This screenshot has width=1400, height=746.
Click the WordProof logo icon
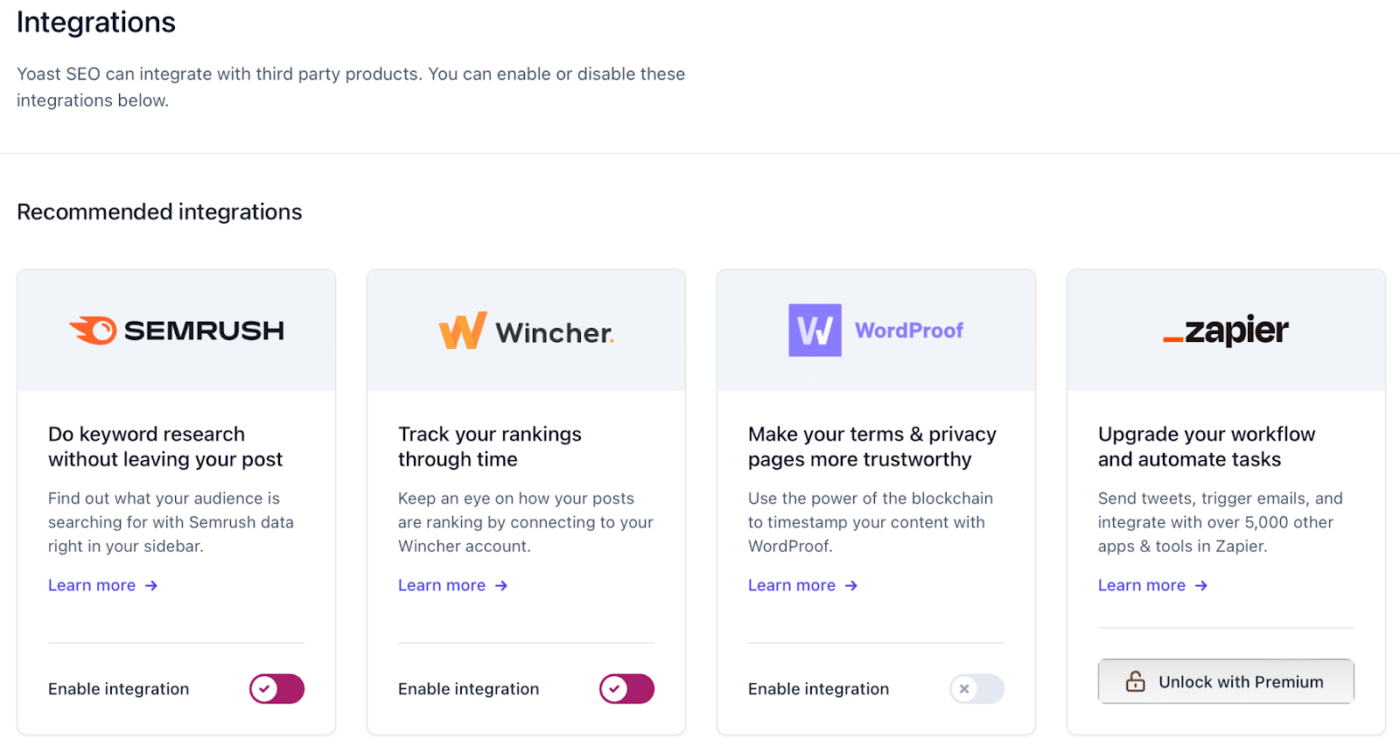click(x=814, y=330)
